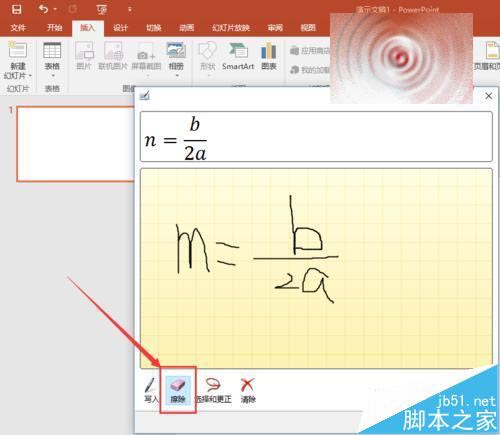Click the 图片 (Pictures) insert icon
The height and width of the screenshot is (435, 500).
pos(84,51)
